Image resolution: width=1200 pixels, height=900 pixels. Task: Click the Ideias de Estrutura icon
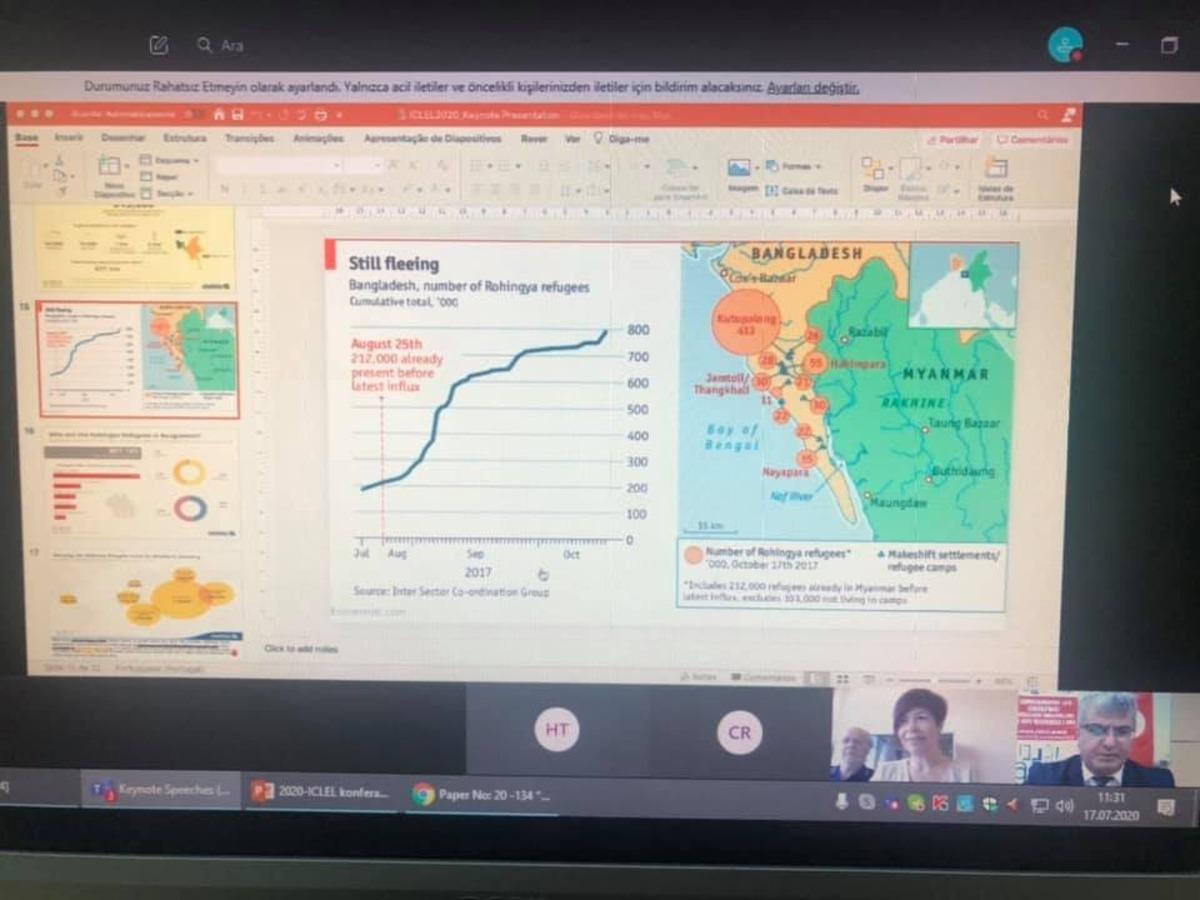pyautogui.click(x=996, y=166)
